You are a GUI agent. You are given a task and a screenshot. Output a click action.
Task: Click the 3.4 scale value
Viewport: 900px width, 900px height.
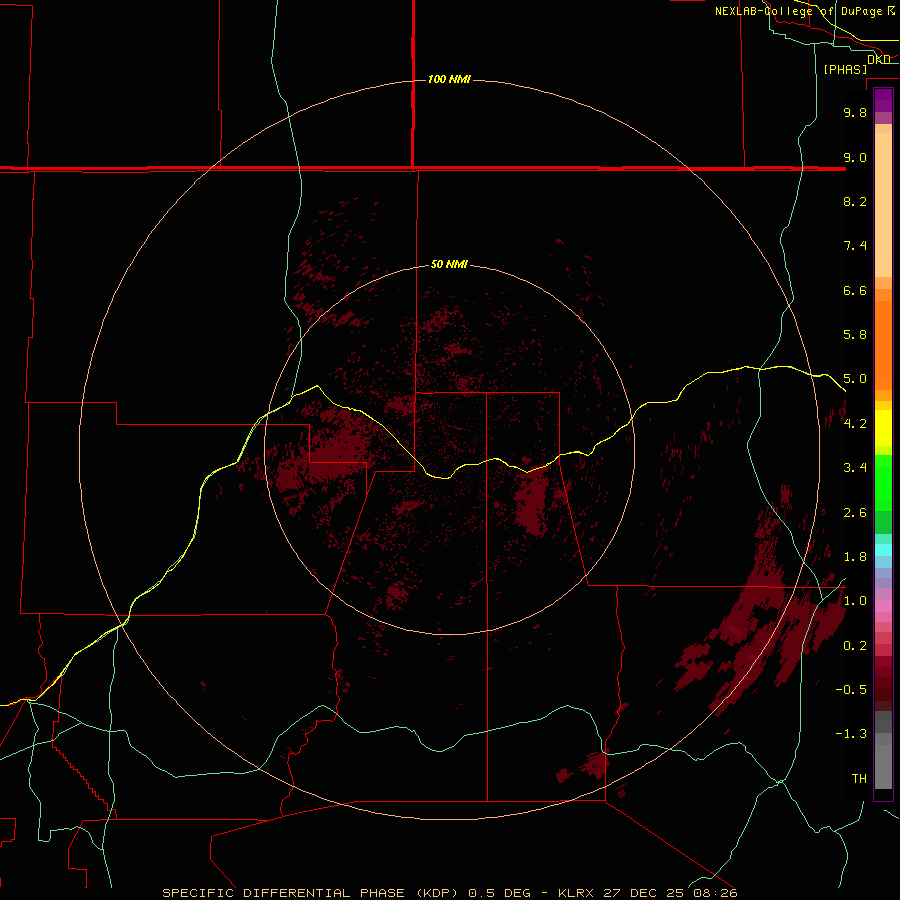pyautogui.click(x=855, y=468)
